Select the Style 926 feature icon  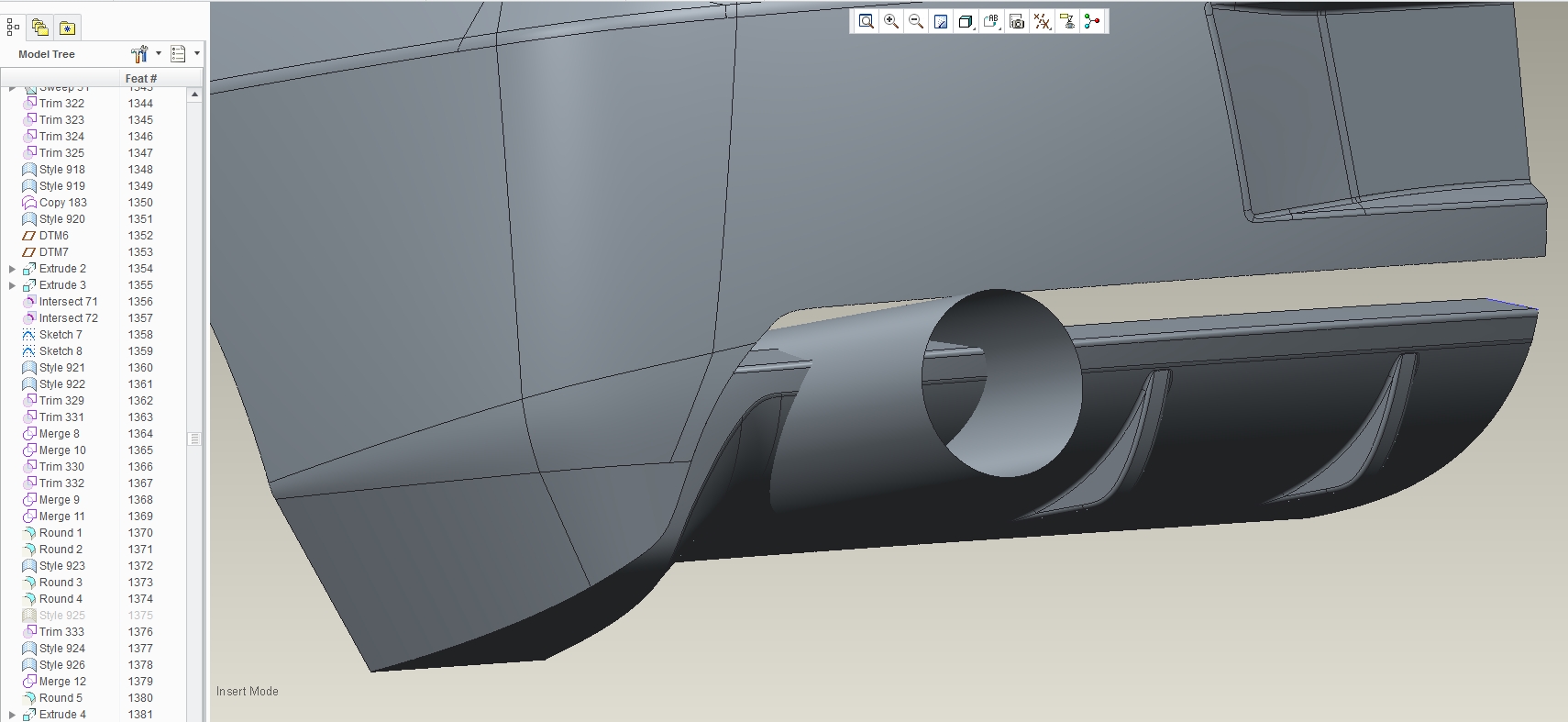(29, 665)
